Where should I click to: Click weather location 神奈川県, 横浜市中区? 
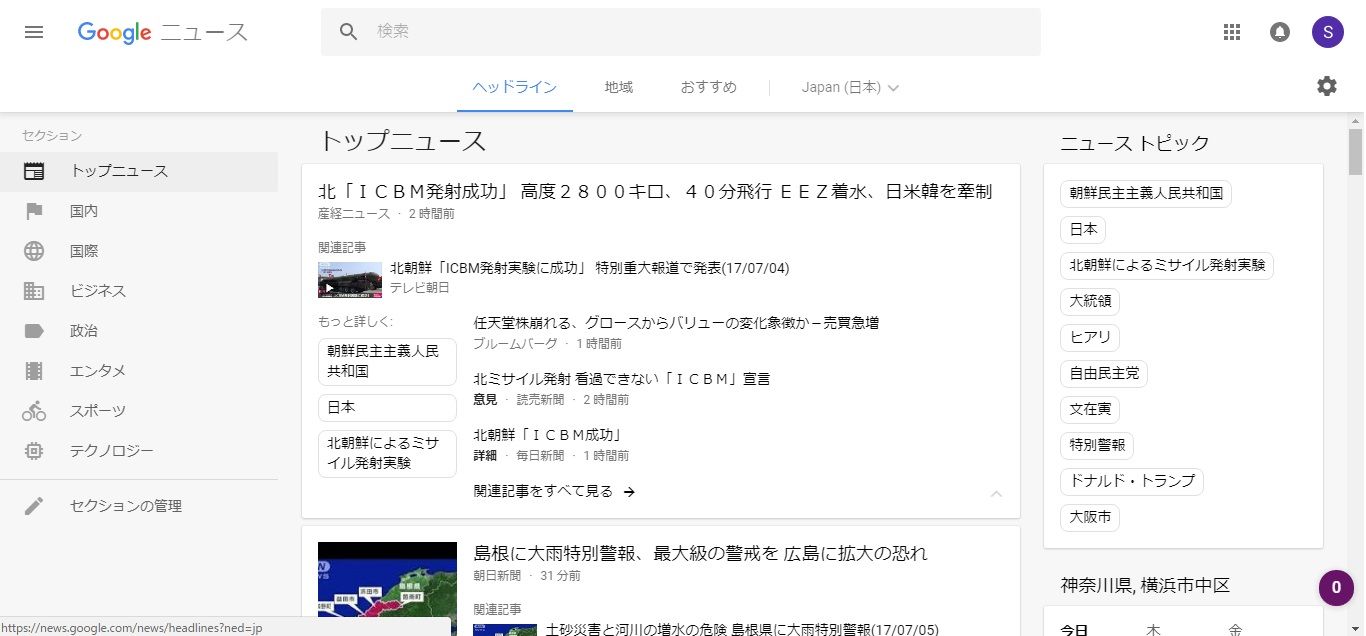click(1145, 585)
